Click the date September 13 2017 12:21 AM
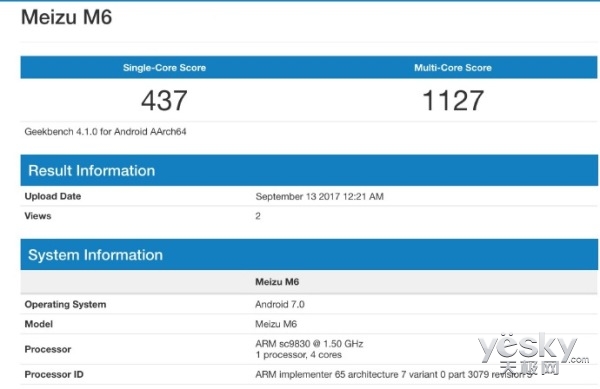Image resolution: width=600 pixels, height=389 pixels. pyautogui.click(x=320, y=197)
